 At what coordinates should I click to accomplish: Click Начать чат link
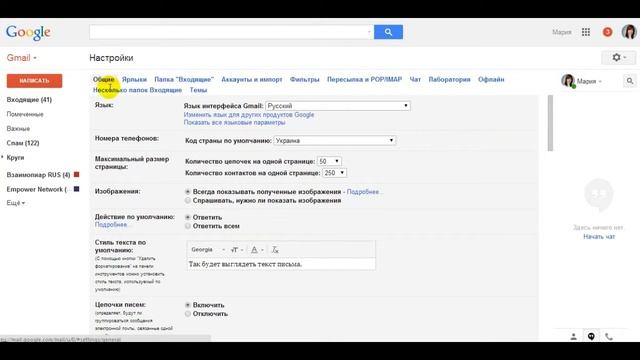[x=599, y=237]
